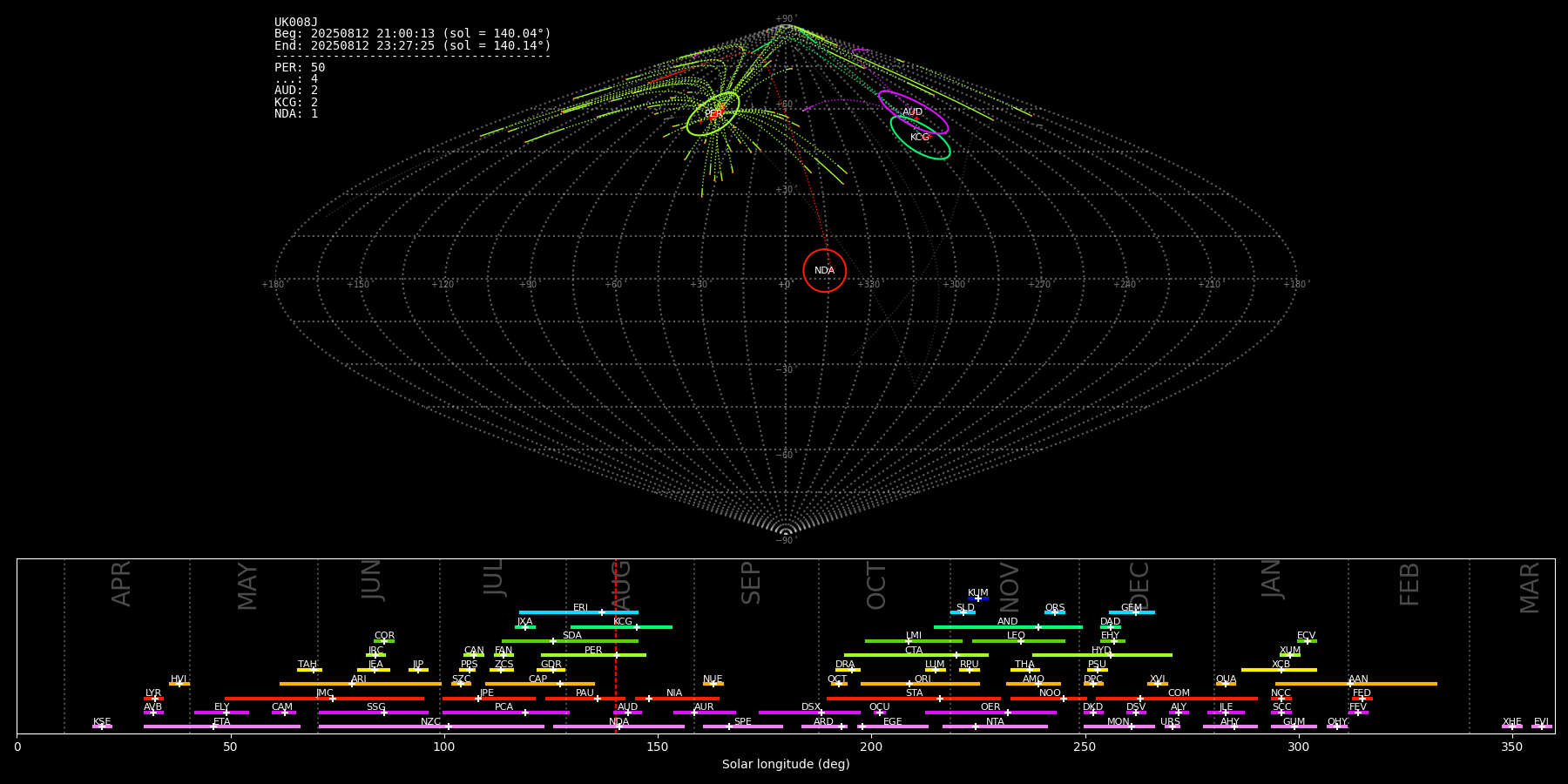Click the orange HVI shower bar

click(x=179, y=684)
